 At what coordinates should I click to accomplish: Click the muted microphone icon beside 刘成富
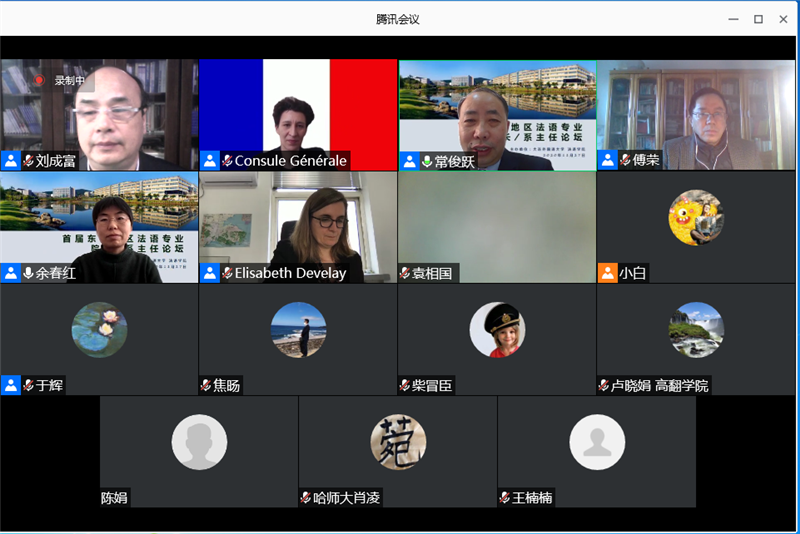pos(28,160)
